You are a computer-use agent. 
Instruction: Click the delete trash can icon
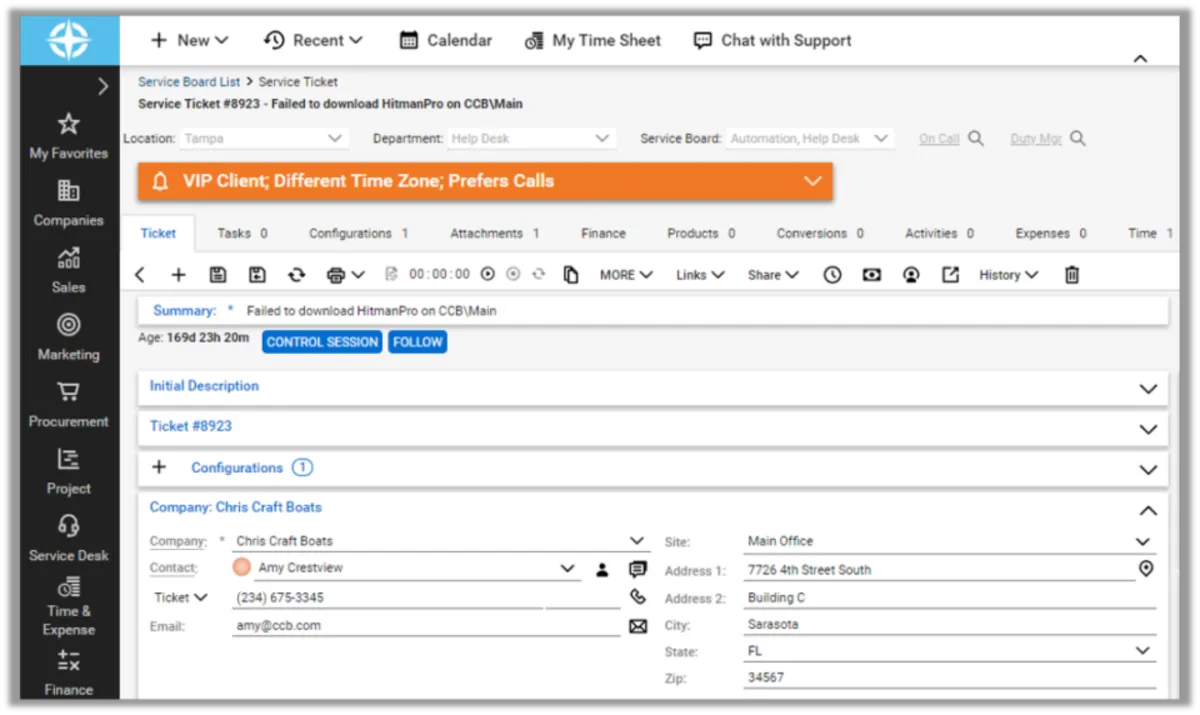coord(1072,275)
